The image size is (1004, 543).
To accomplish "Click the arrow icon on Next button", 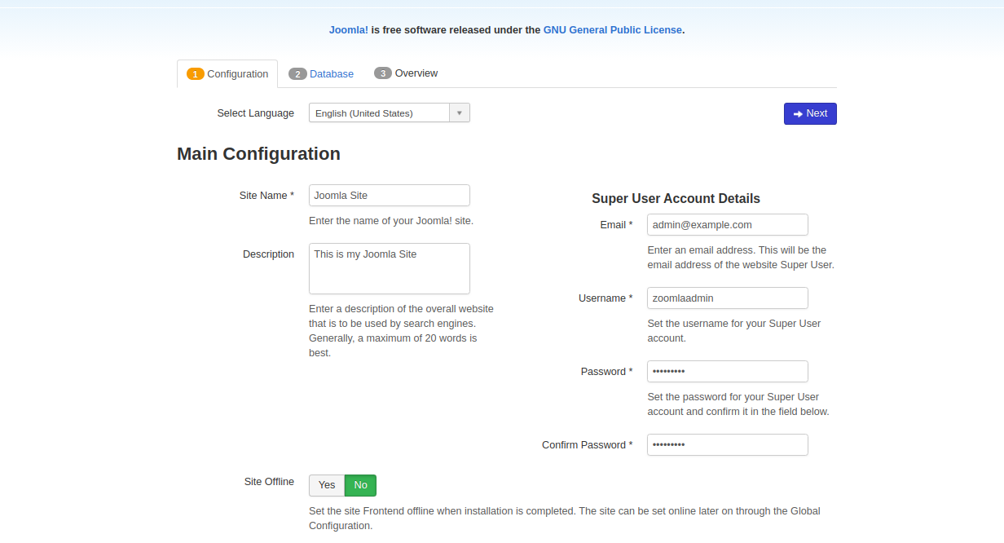I will 798,114.
